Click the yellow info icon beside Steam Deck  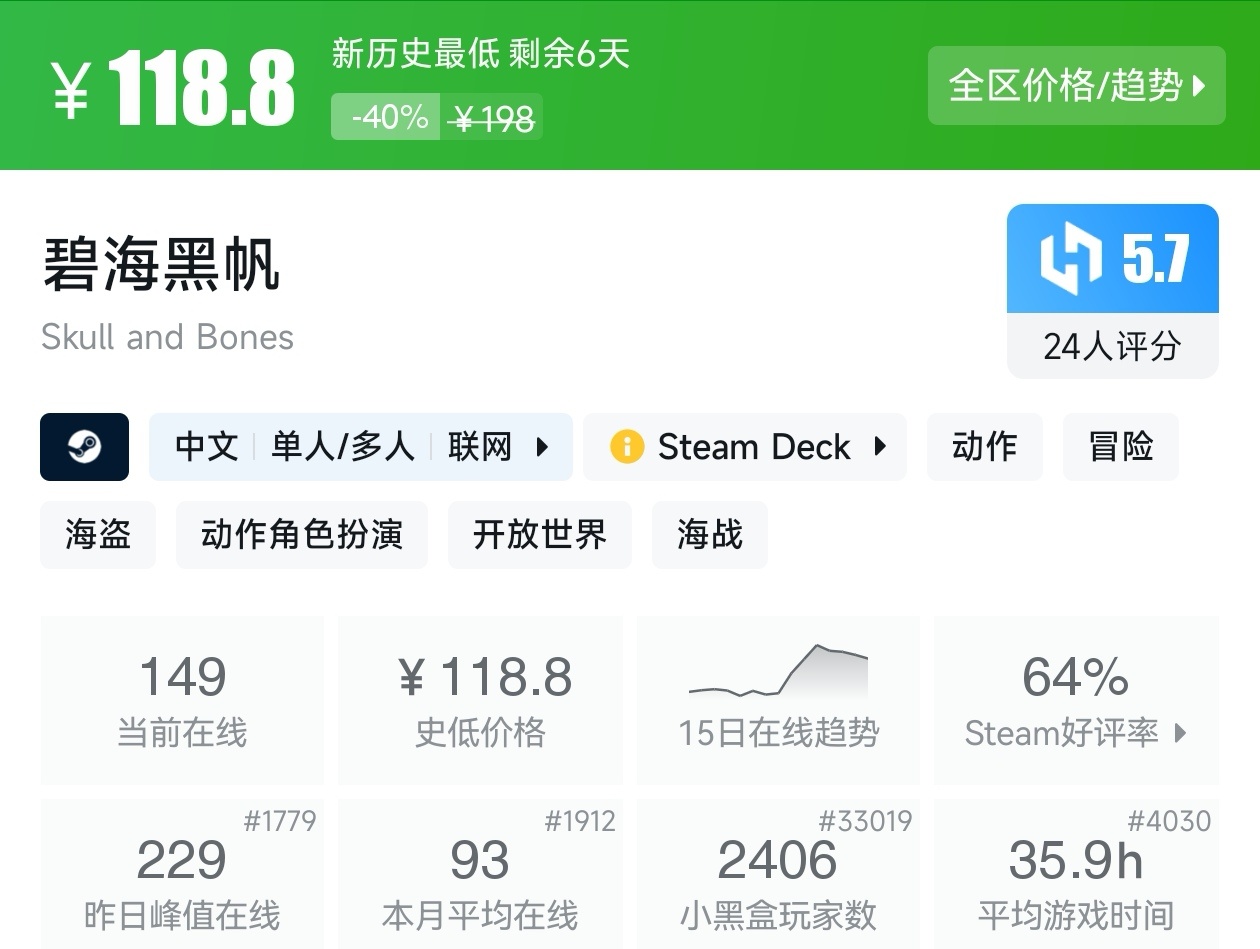tap(627, 447)
